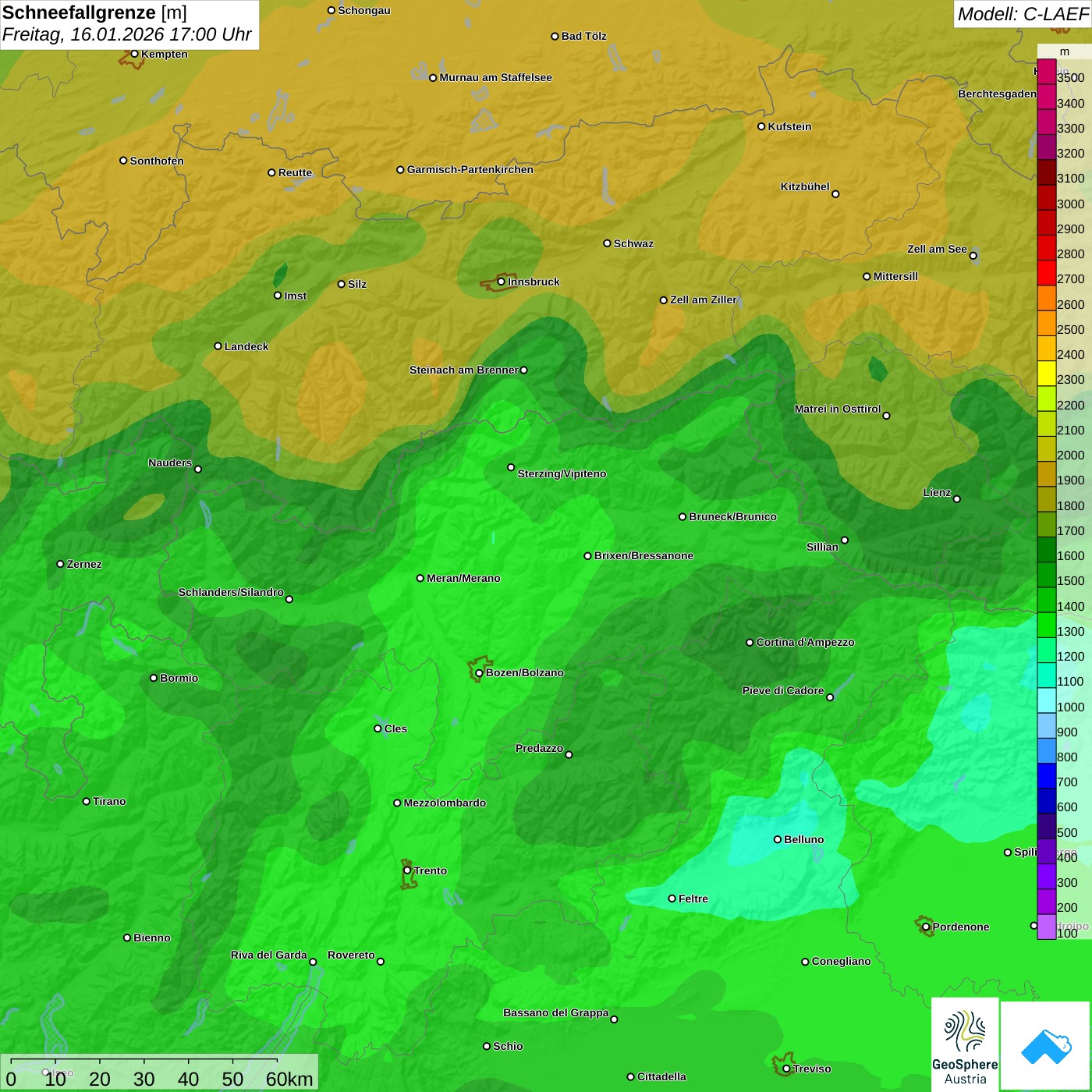Click the 'Cles' town label
The width and height of the screenshot is (1092, 1092).
tap(395, 729)
